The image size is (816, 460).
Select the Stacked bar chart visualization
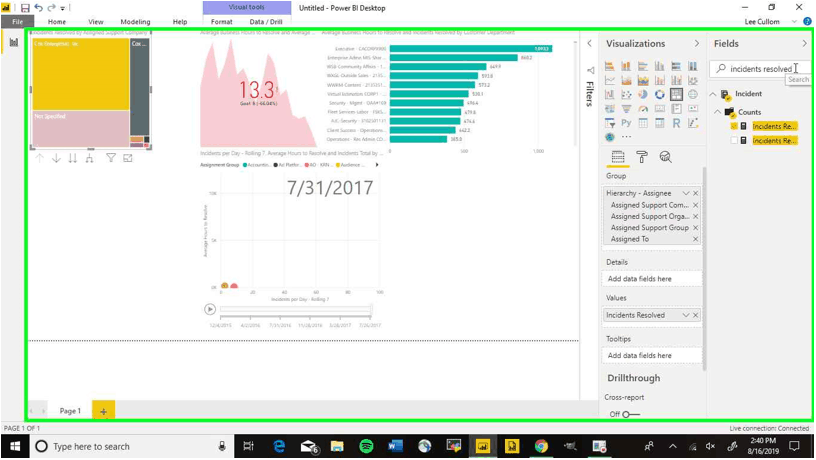[609, 66]
